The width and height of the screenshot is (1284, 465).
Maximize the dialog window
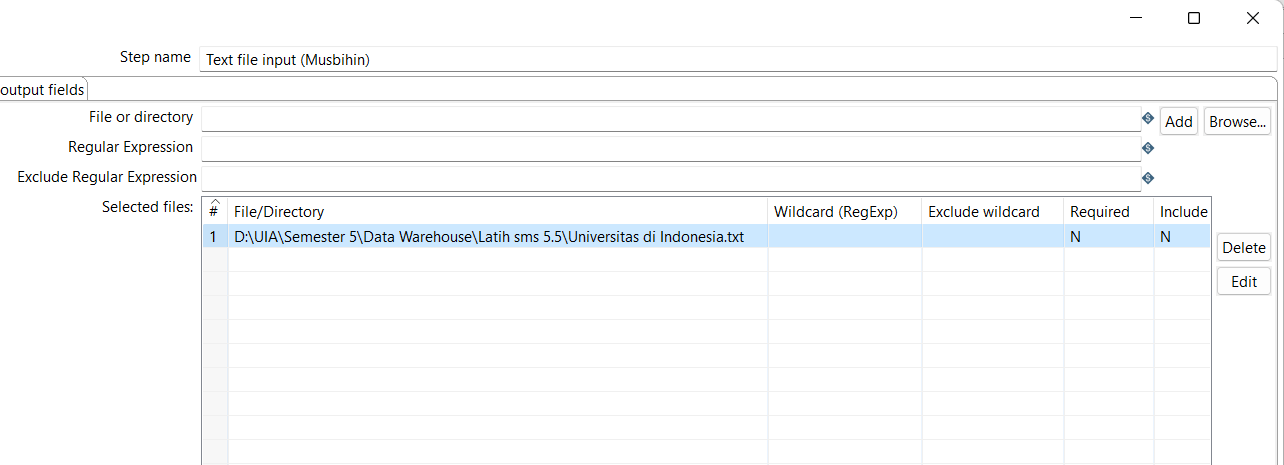(x=1194, y=18)
